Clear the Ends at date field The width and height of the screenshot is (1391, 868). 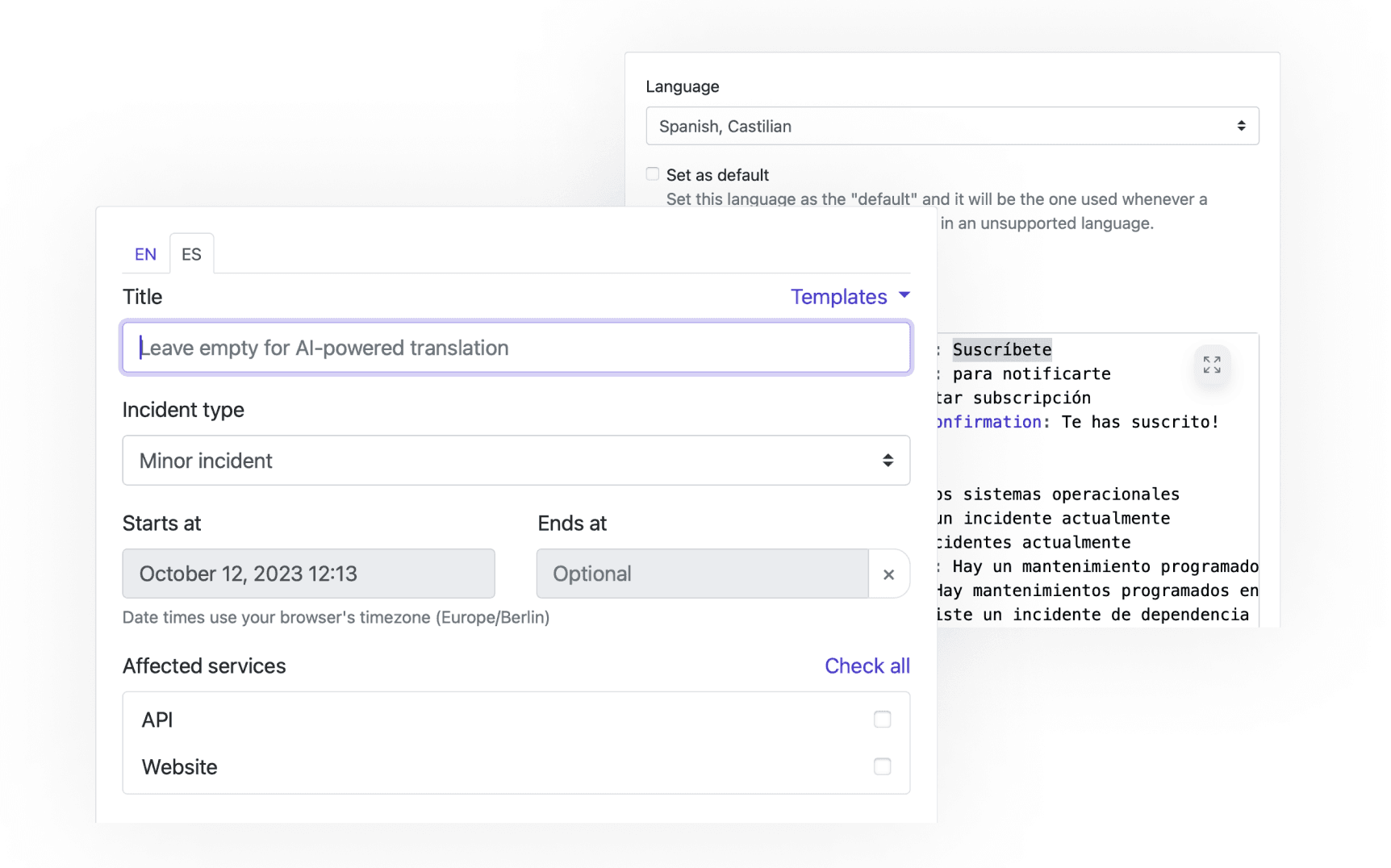888,574
